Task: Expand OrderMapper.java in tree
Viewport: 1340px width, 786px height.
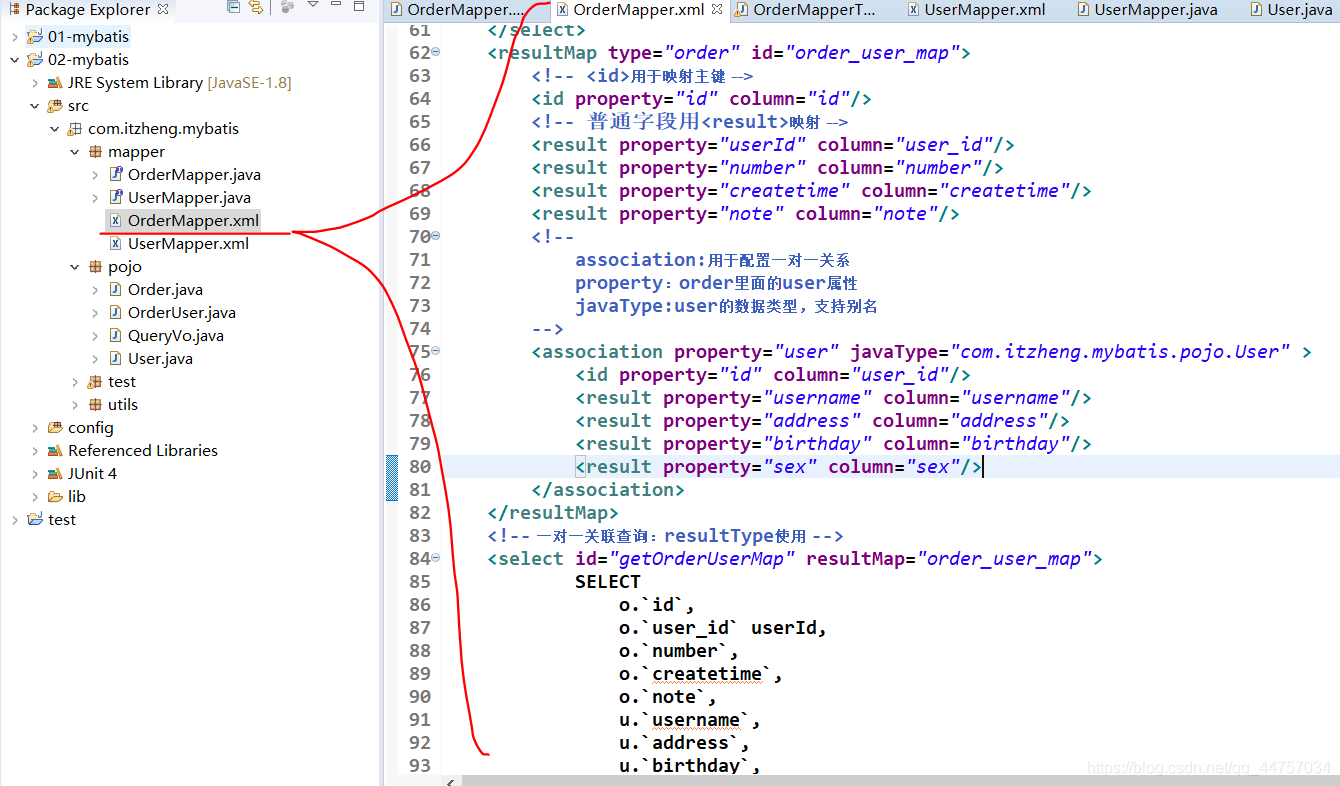Action: pyautogui.click(x=94, y=175)
